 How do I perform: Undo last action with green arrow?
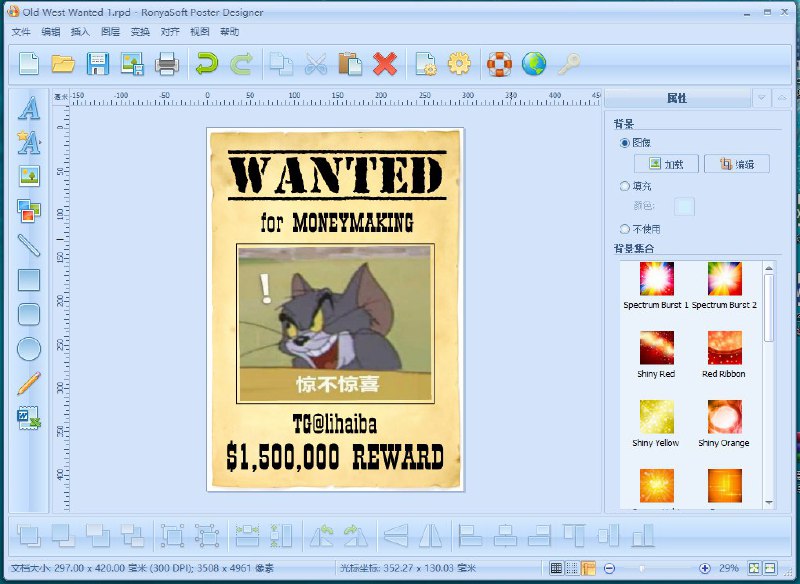tap(207, 64)
